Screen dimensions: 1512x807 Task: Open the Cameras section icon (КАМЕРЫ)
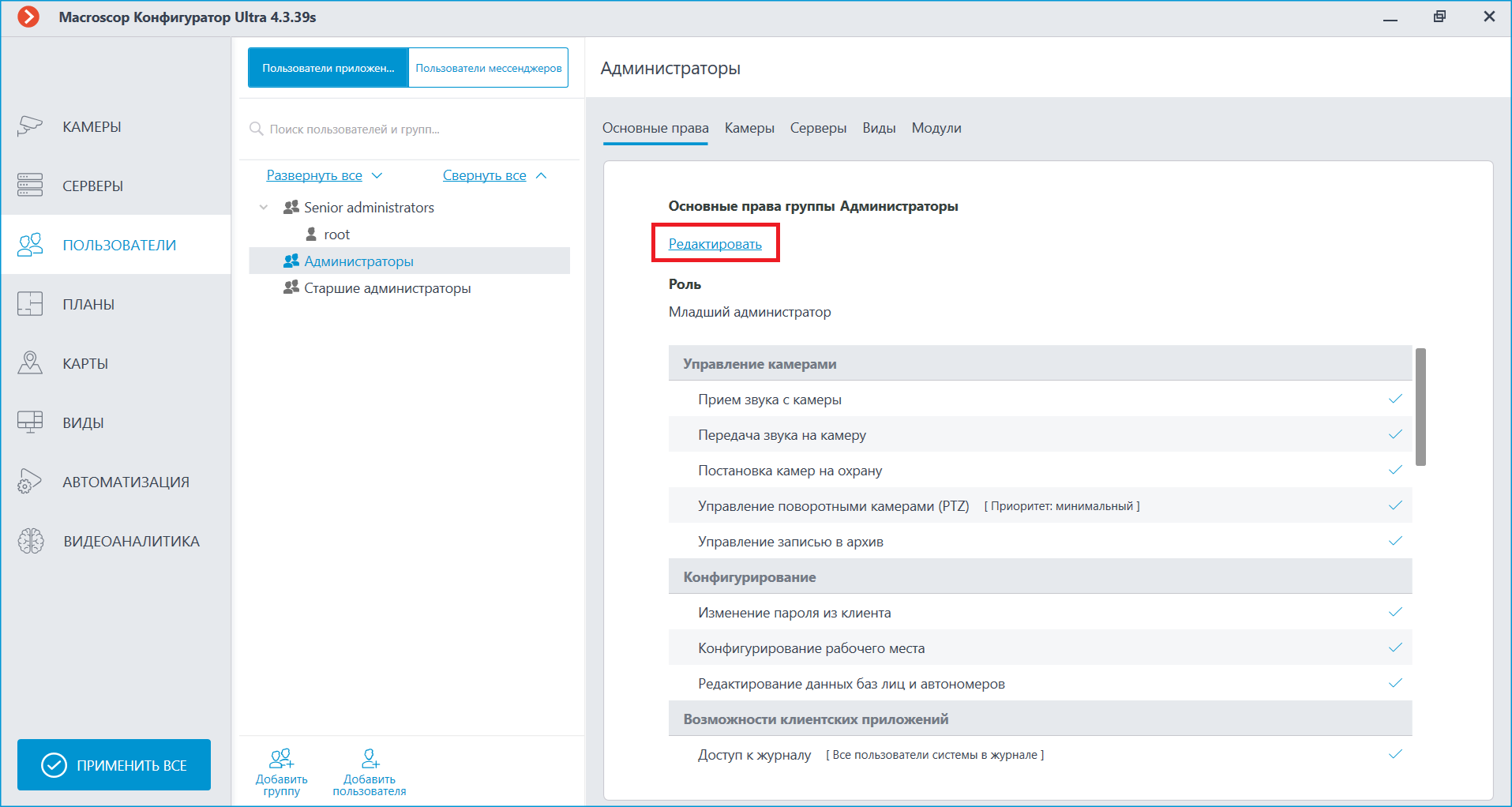click(x=30, y=126)
